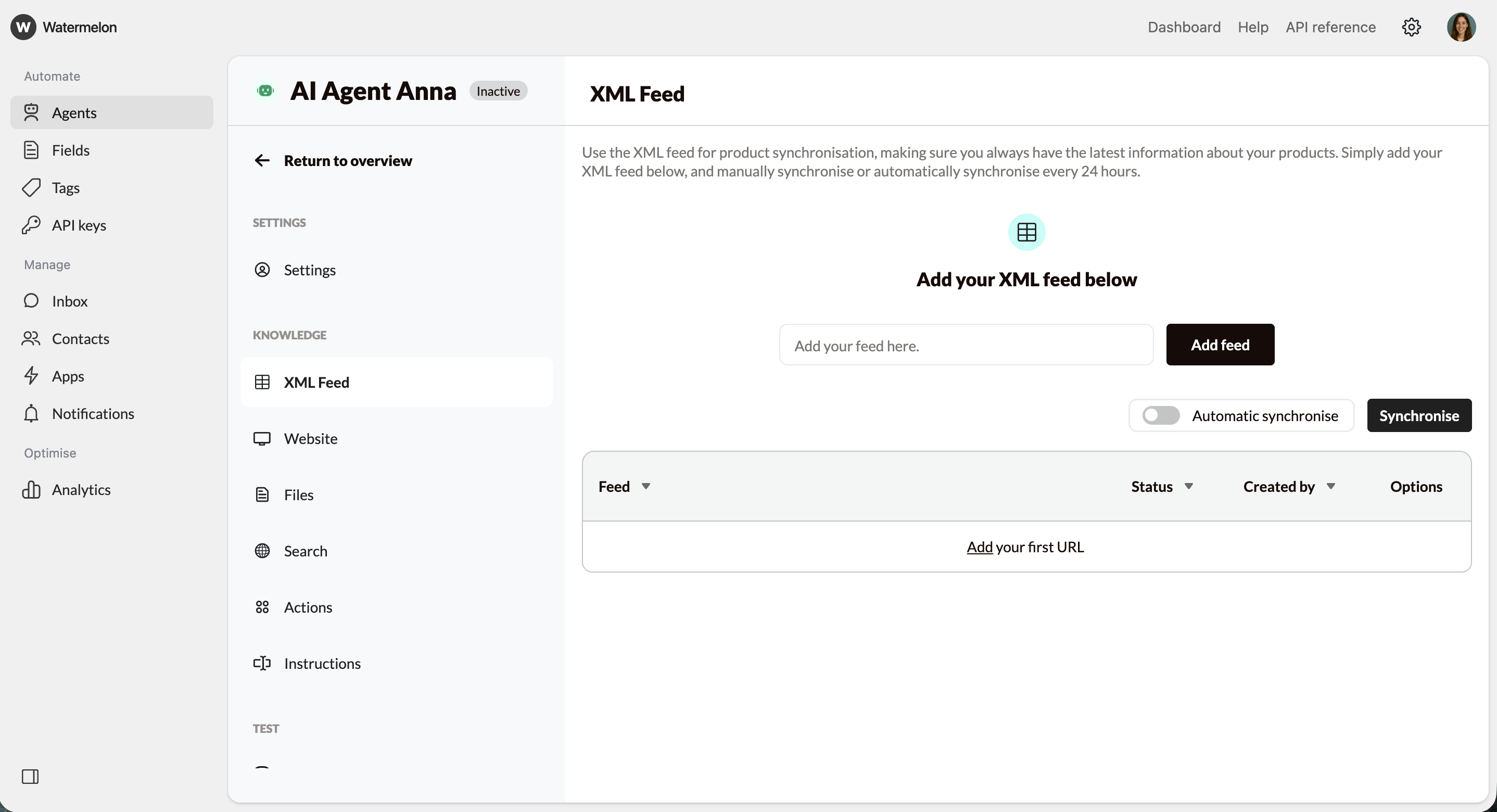This screenshot has width=1497, height=812.
Task: Open Notifications
Action: coord(94,413)
